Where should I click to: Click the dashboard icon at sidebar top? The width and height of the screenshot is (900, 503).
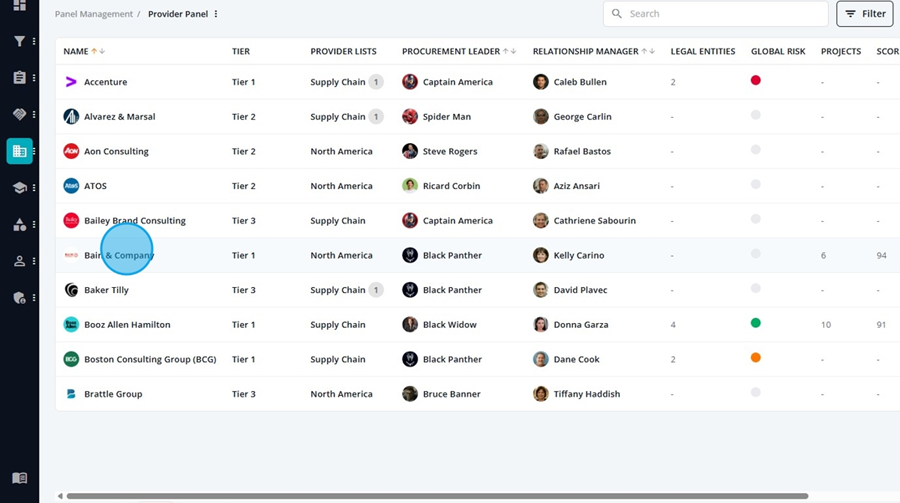coord(20,5)
